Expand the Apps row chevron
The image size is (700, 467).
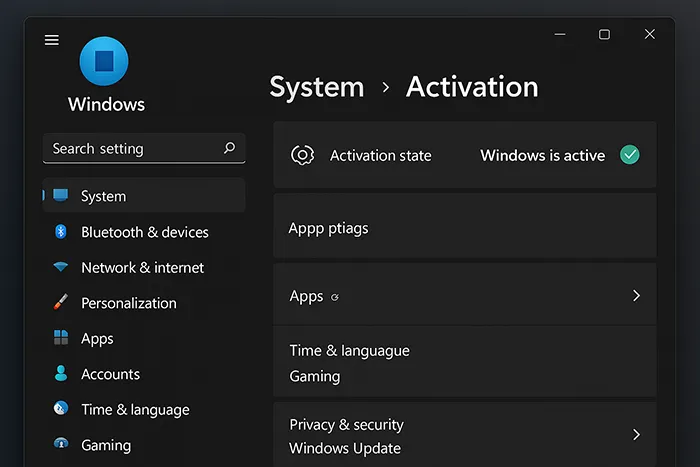[x=637, y=296]
